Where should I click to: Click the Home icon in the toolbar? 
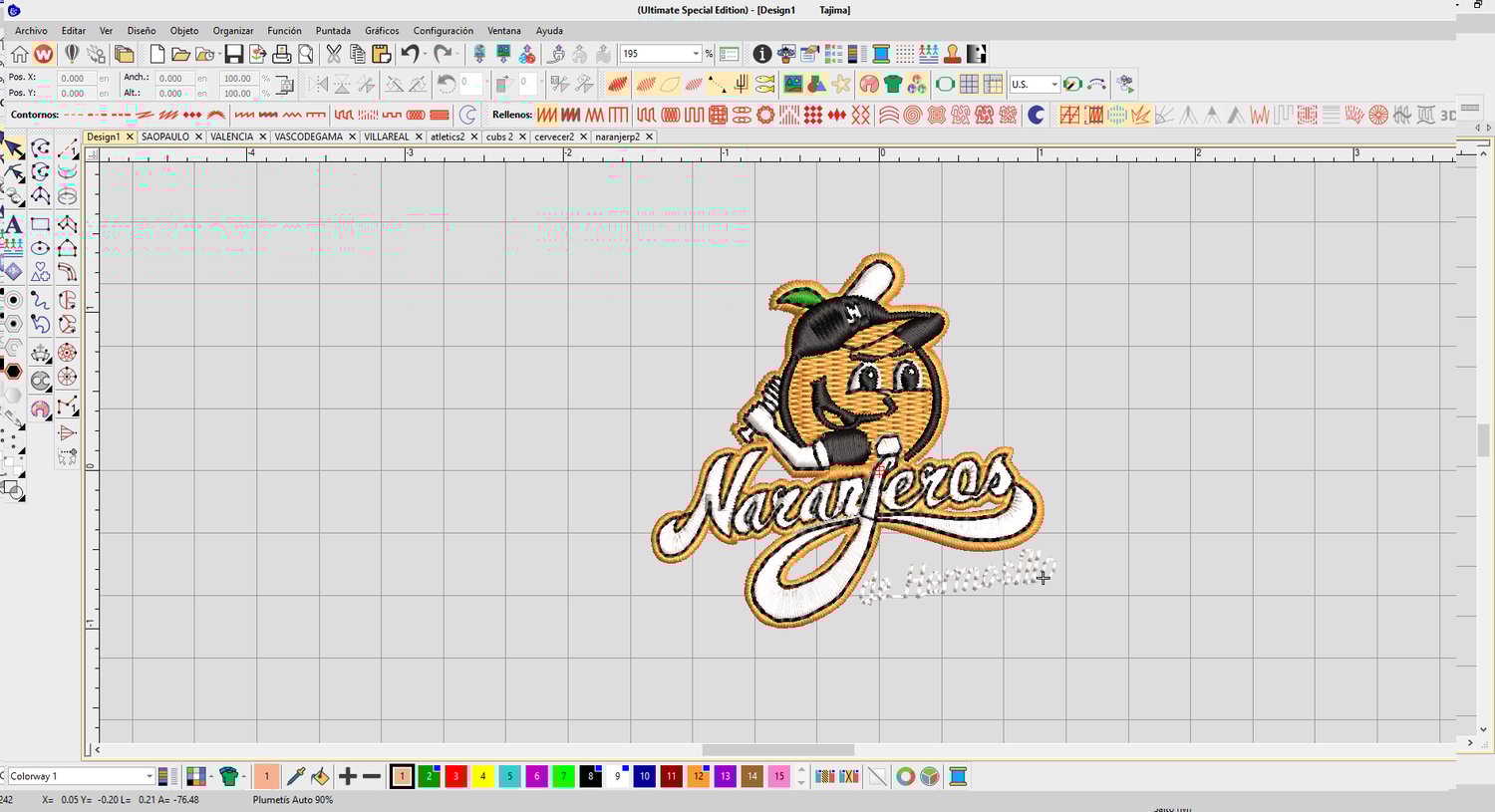[x=19, y=54]
